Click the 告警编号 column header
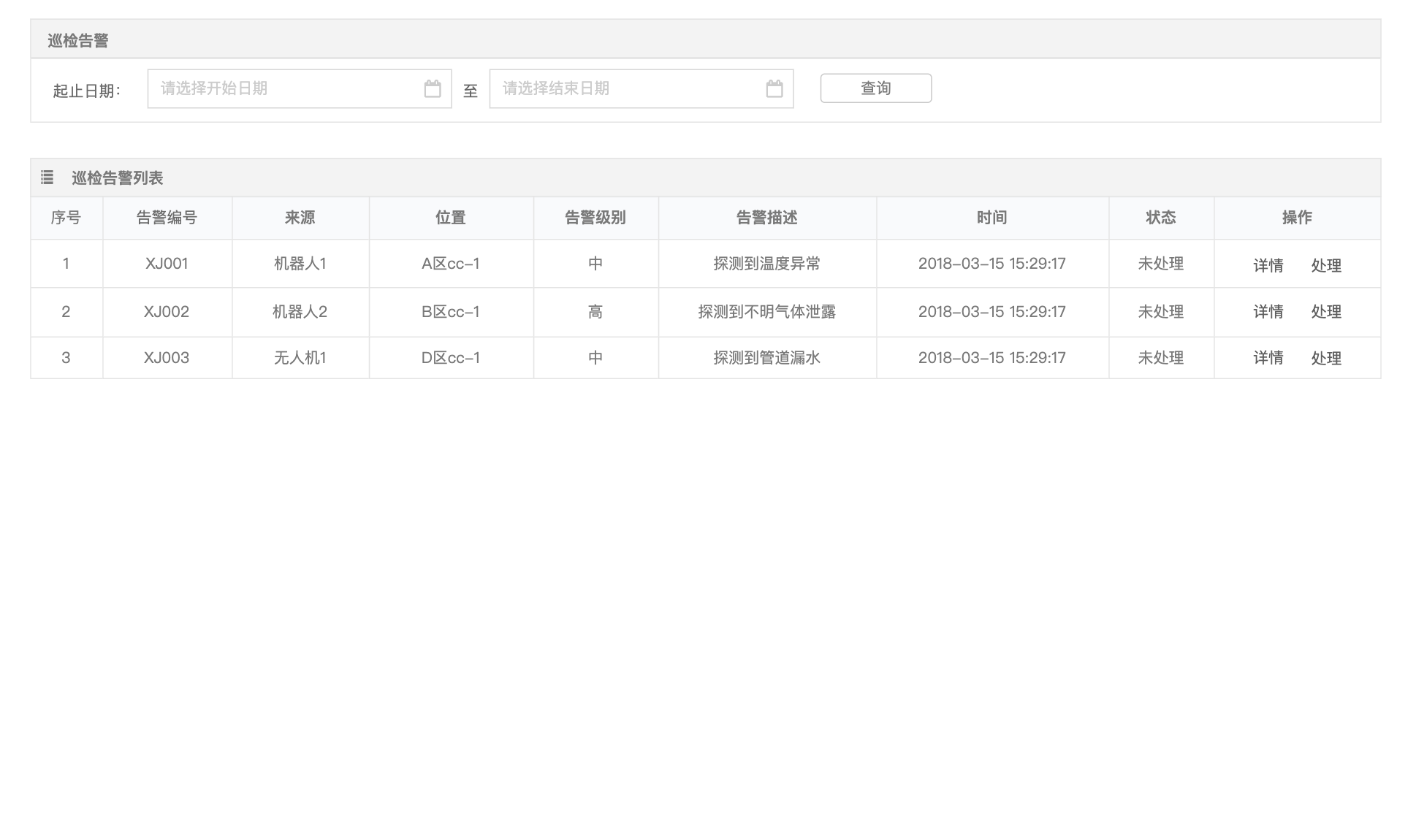This screenshot has height=840, width=1416. 167,218
